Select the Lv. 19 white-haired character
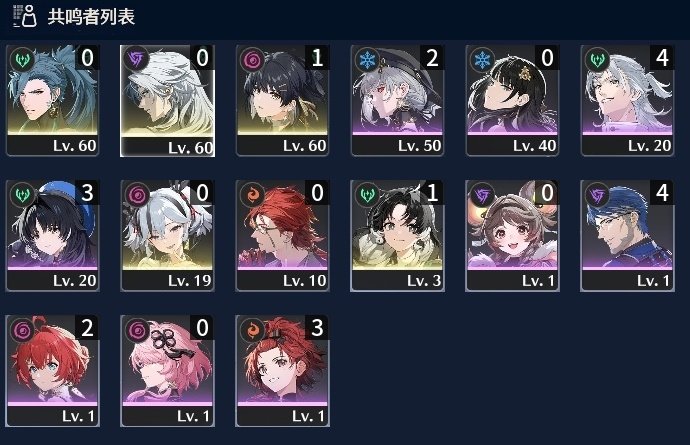The image size is (690, 445). pos(168,235)
